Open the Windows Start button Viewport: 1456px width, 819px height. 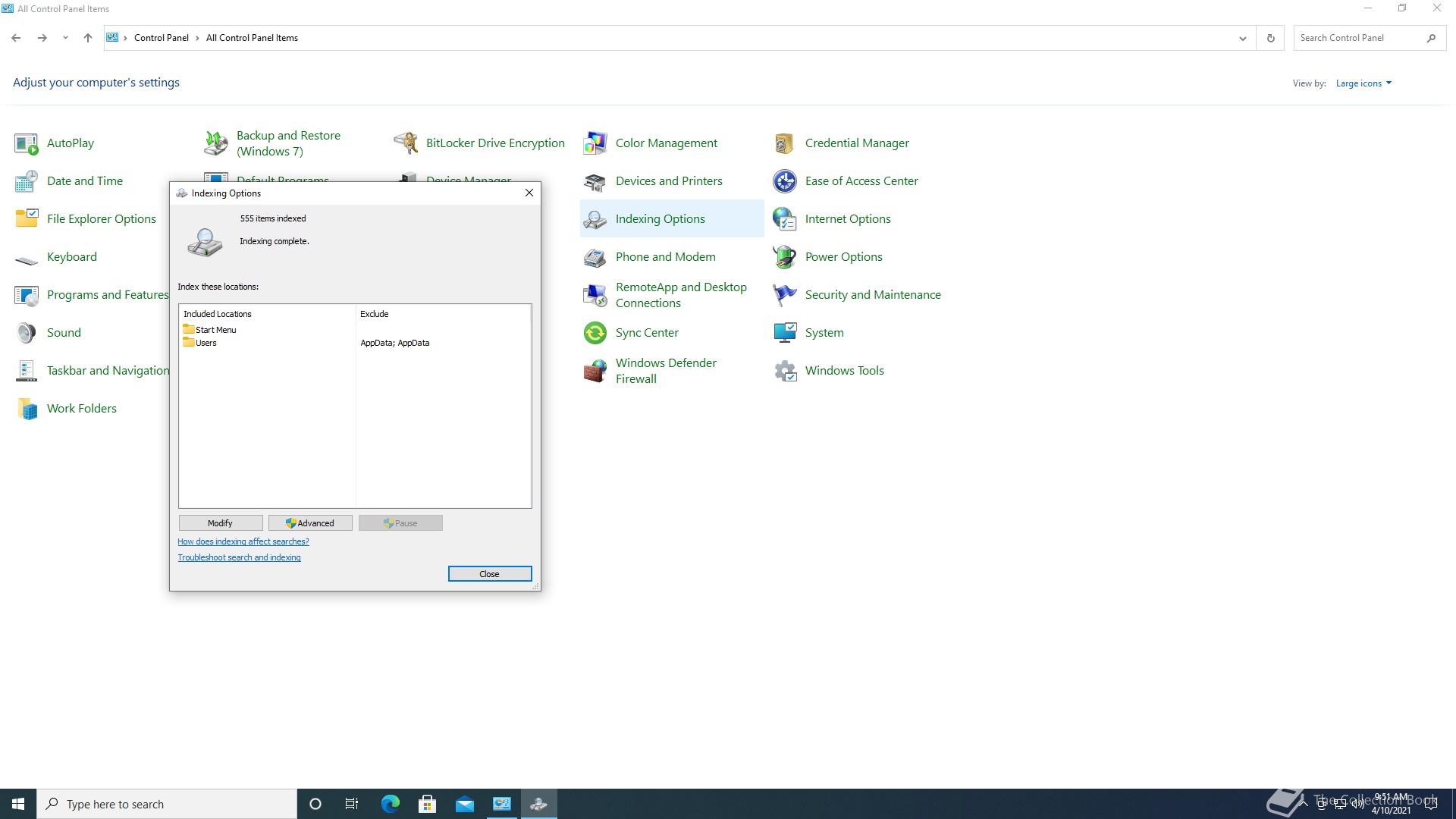point(18,804)
